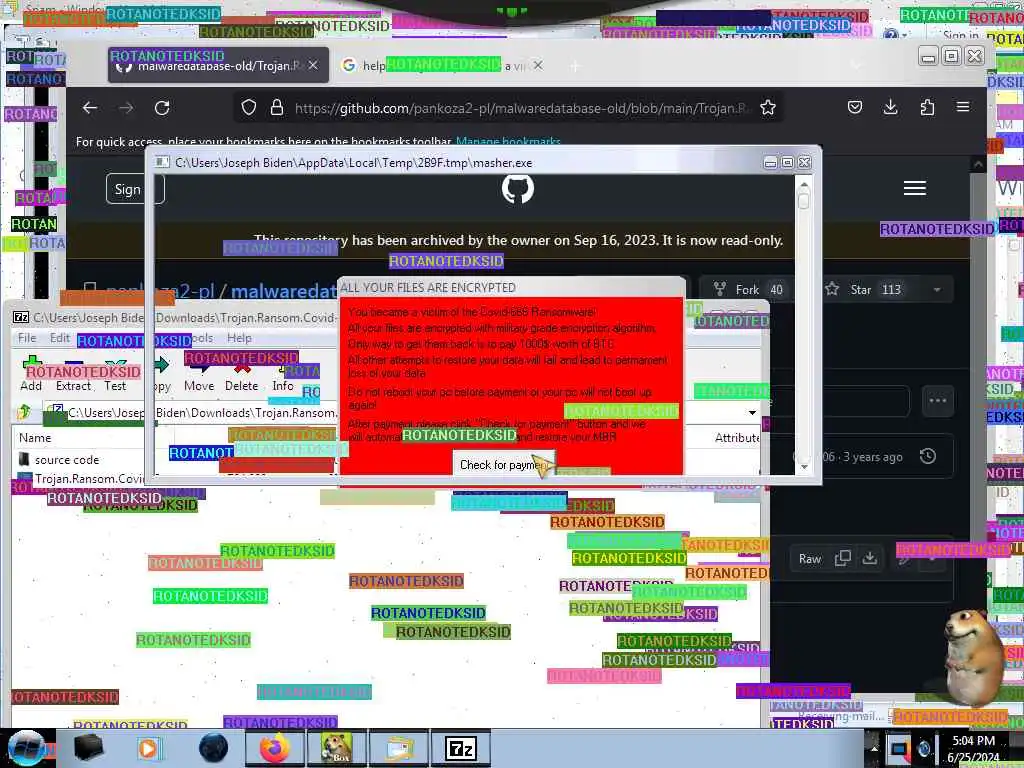
Task: Open 7-Zip taskbar button
Action: click(x=460, y=748)
